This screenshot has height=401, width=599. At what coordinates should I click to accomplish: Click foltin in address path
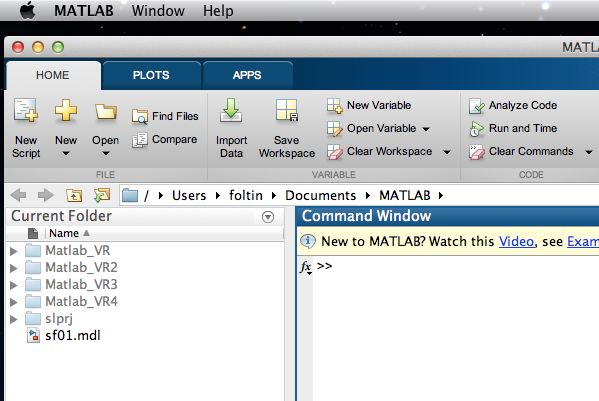[x=246, y=196]
